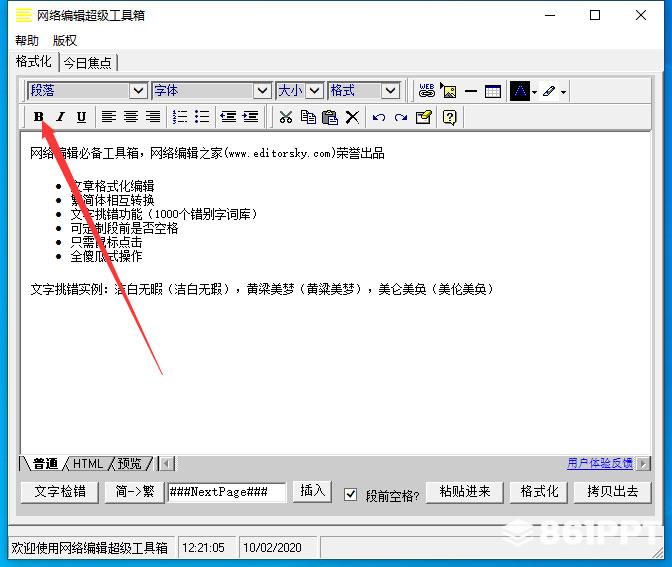This screenshot has width=672, height=567.
Task: Click the 全傻瓜式操作 bullet line
Action: click(106, 256)
